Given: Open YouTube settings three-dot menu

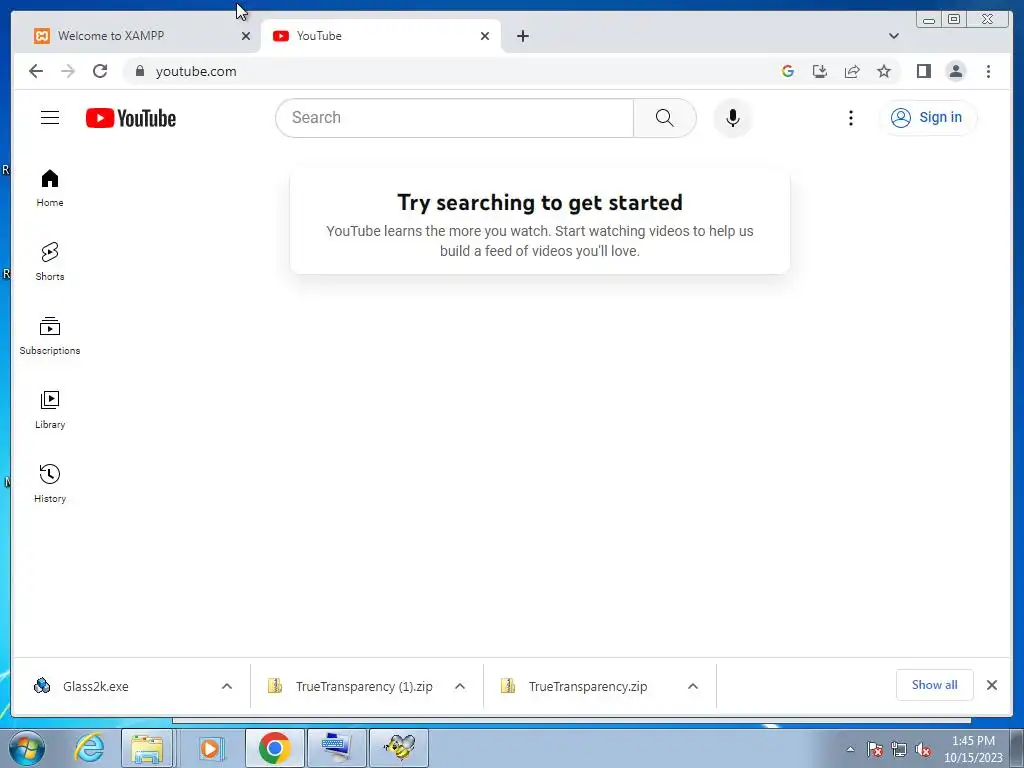Looking at the screenshot, I should point(850,118).
